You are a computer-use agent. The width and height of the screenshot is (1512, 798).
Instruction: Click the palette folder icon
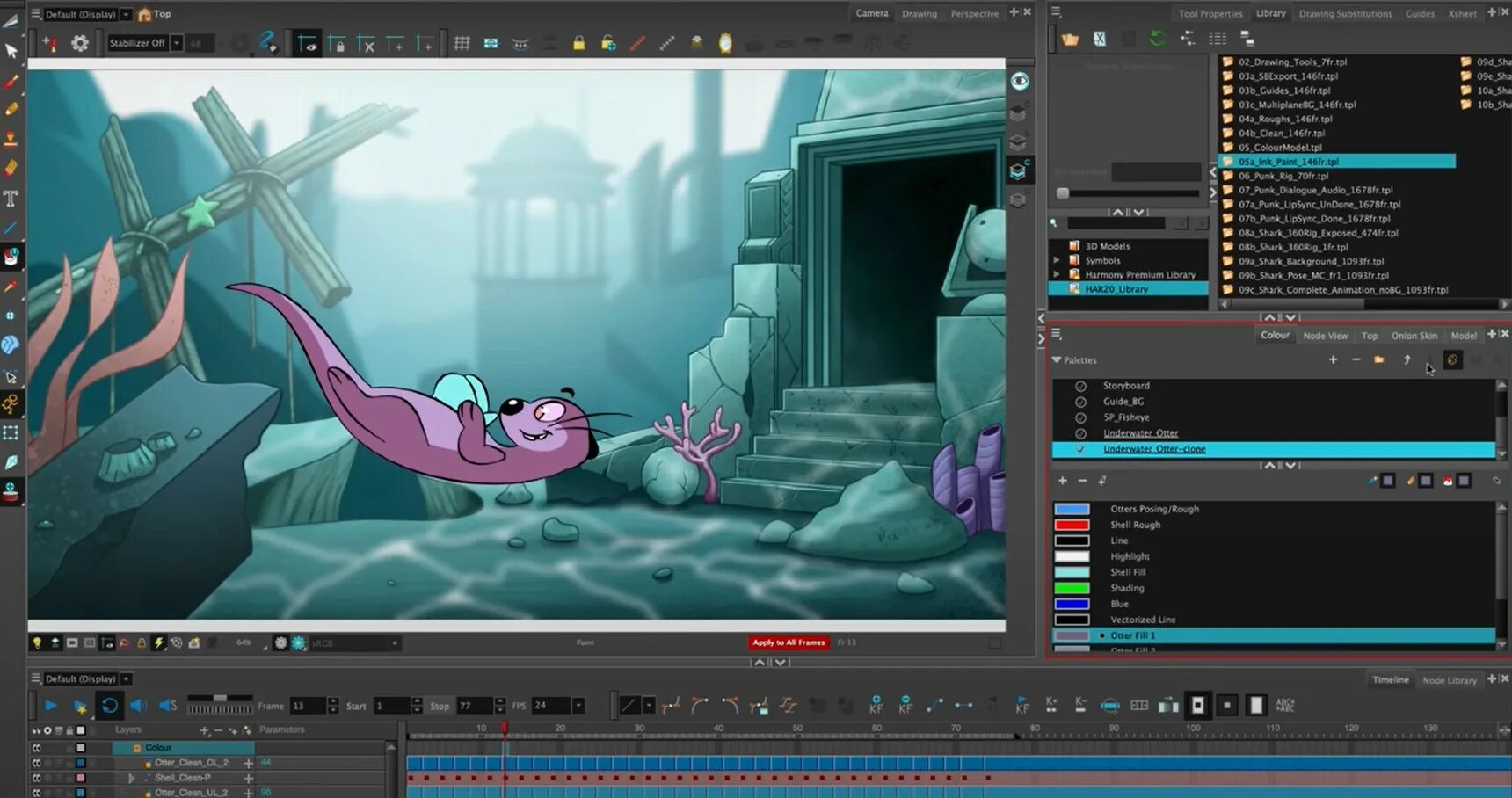click(1379, 359)
